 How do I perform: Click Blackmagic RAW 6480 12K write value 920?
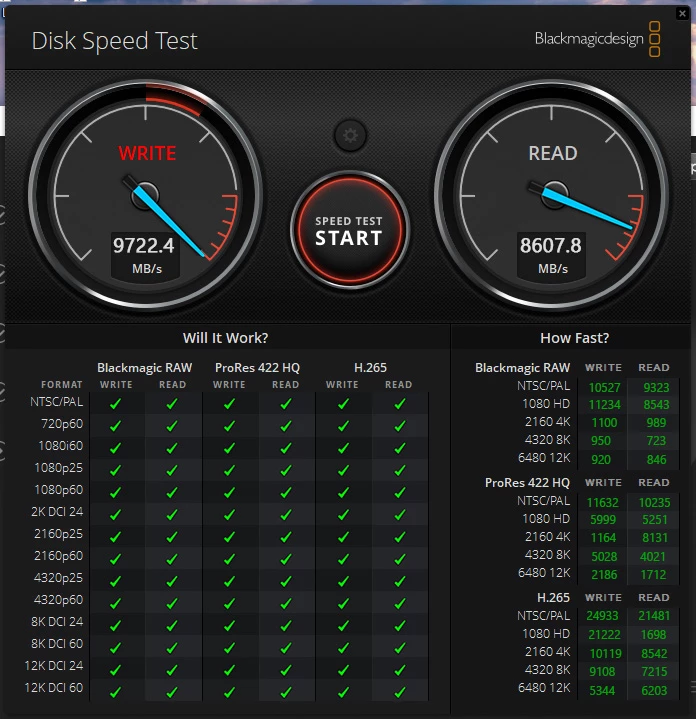tap(601, 459)
